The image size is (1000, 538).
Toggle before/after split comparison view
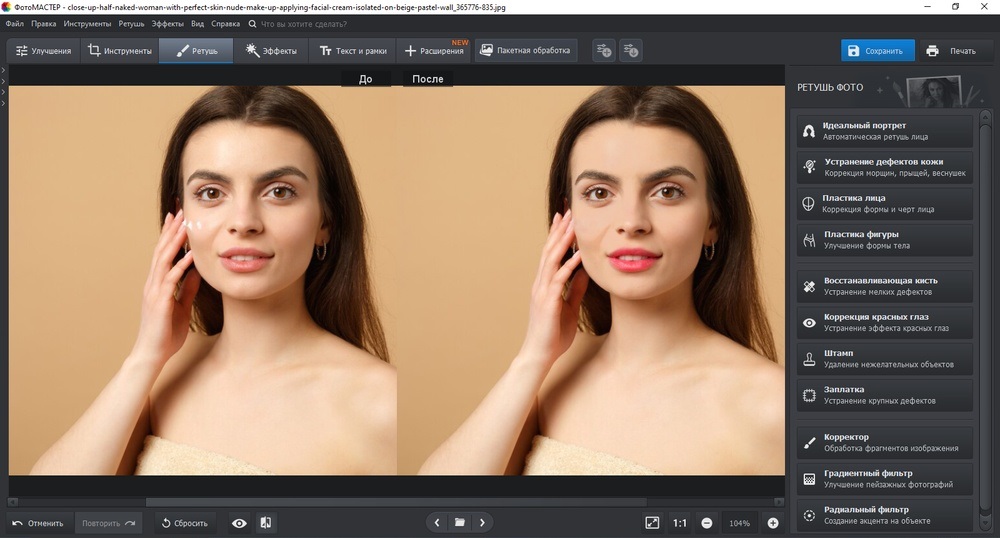pyautogui.click(x=266, y=522)
